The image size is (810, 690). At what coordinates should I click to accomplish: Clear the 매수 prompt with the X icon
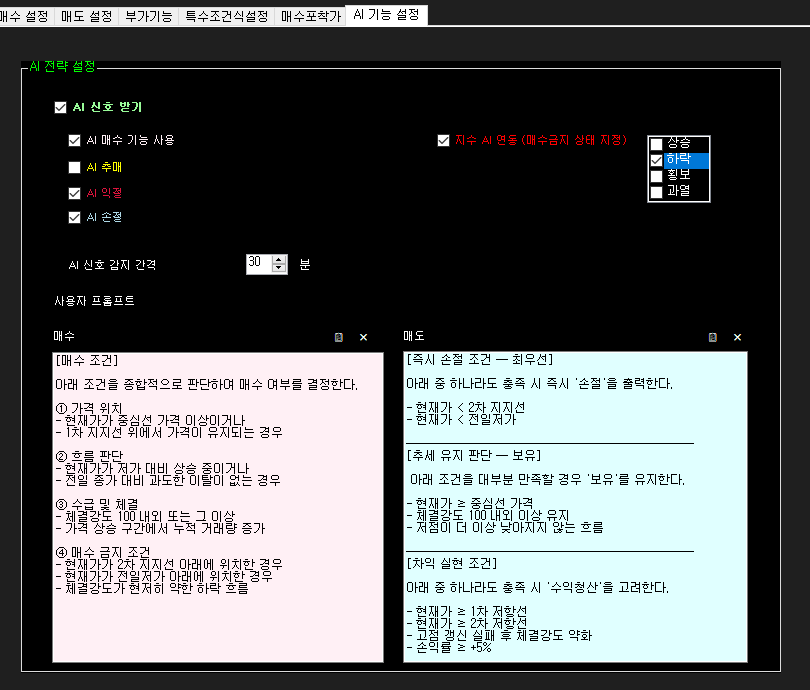(363, 338)
